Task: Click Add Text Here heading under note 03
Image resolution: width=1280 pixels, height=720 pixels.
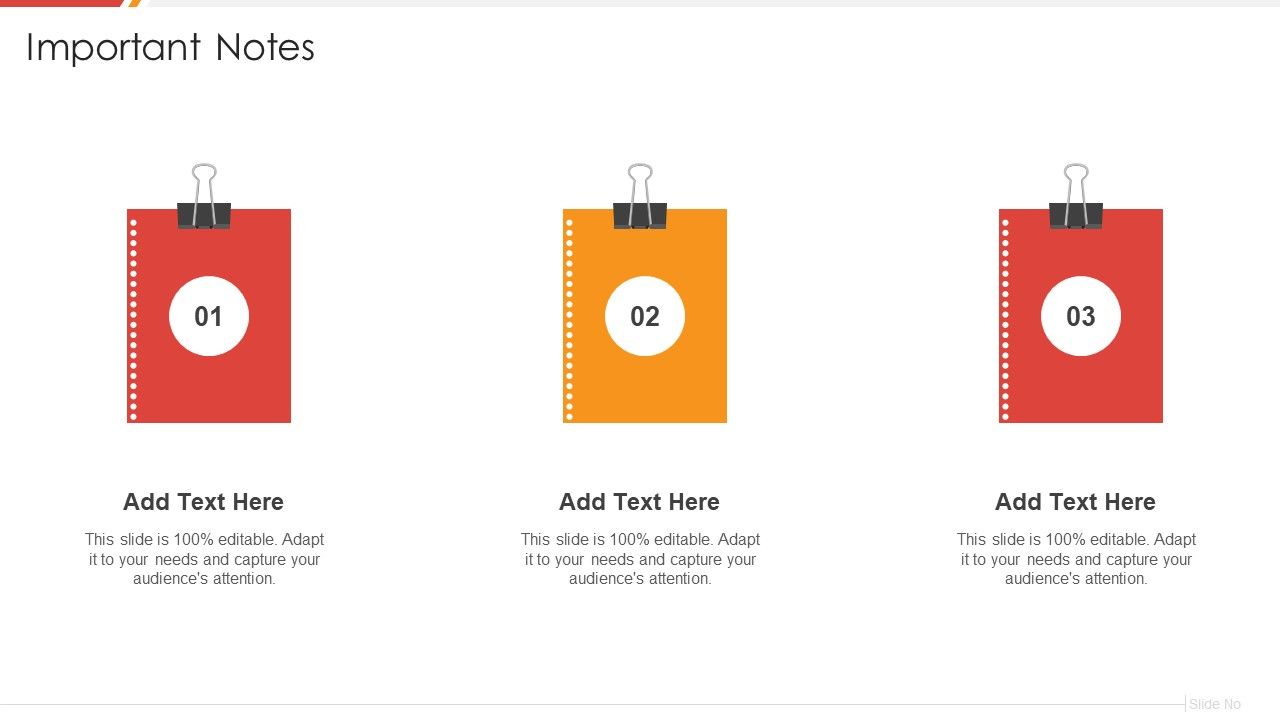Action: point(1076,502)
